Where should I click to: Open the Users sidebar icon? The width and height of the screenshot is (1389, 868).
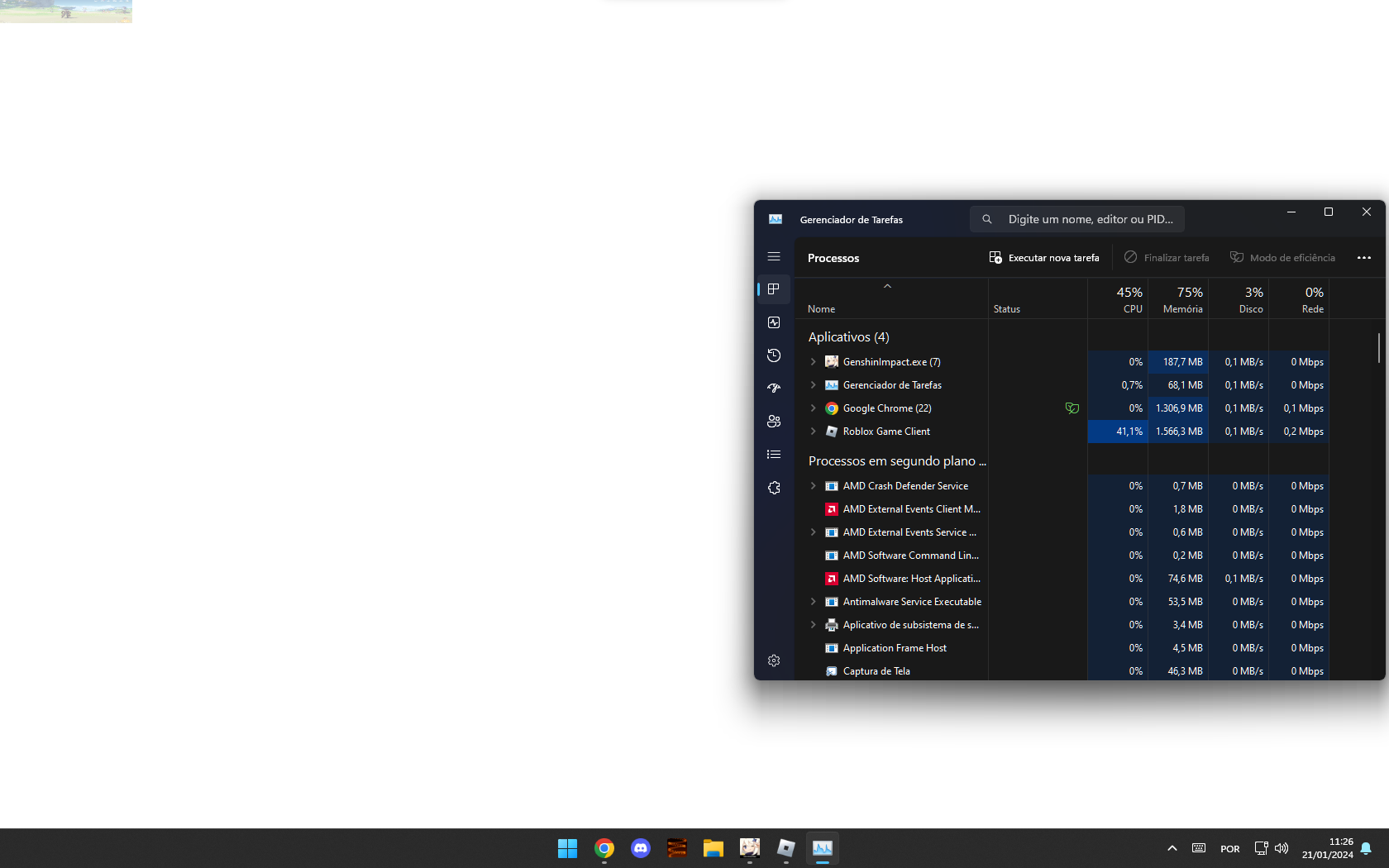click(x=774, y=422)
